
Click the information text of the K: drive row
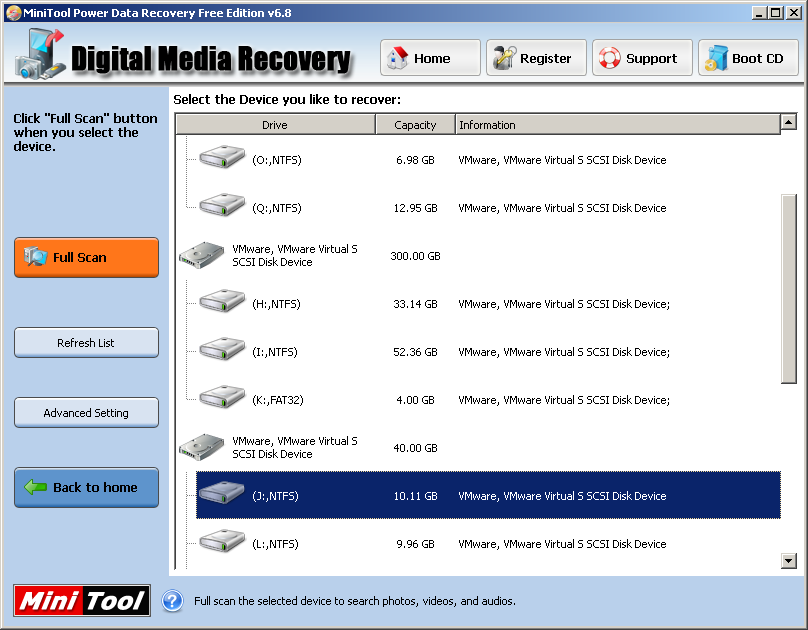click(564, 400)
